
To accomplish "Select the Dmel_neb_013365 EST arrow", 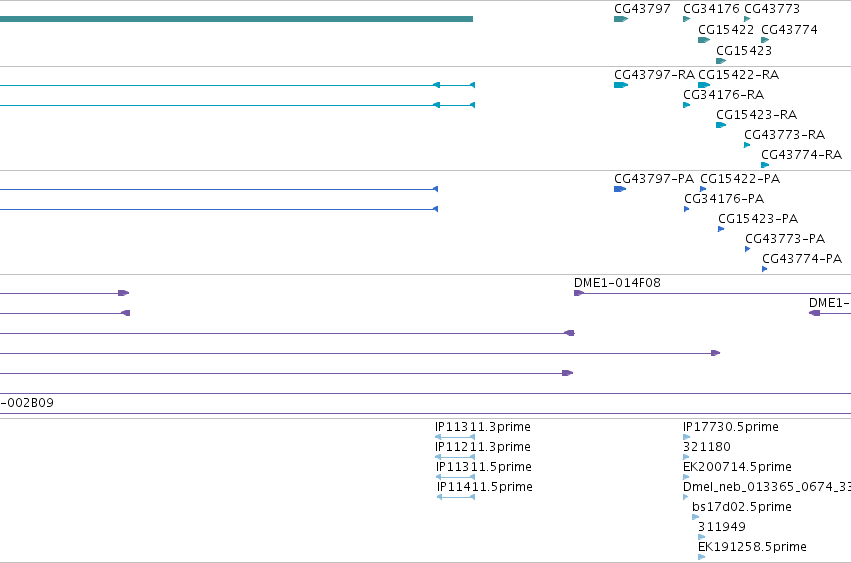I will point(687,497).
